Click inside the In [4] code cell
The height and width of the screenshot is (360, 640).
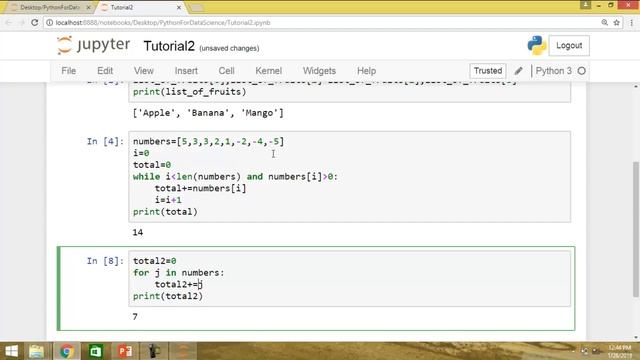pos(349,177)
